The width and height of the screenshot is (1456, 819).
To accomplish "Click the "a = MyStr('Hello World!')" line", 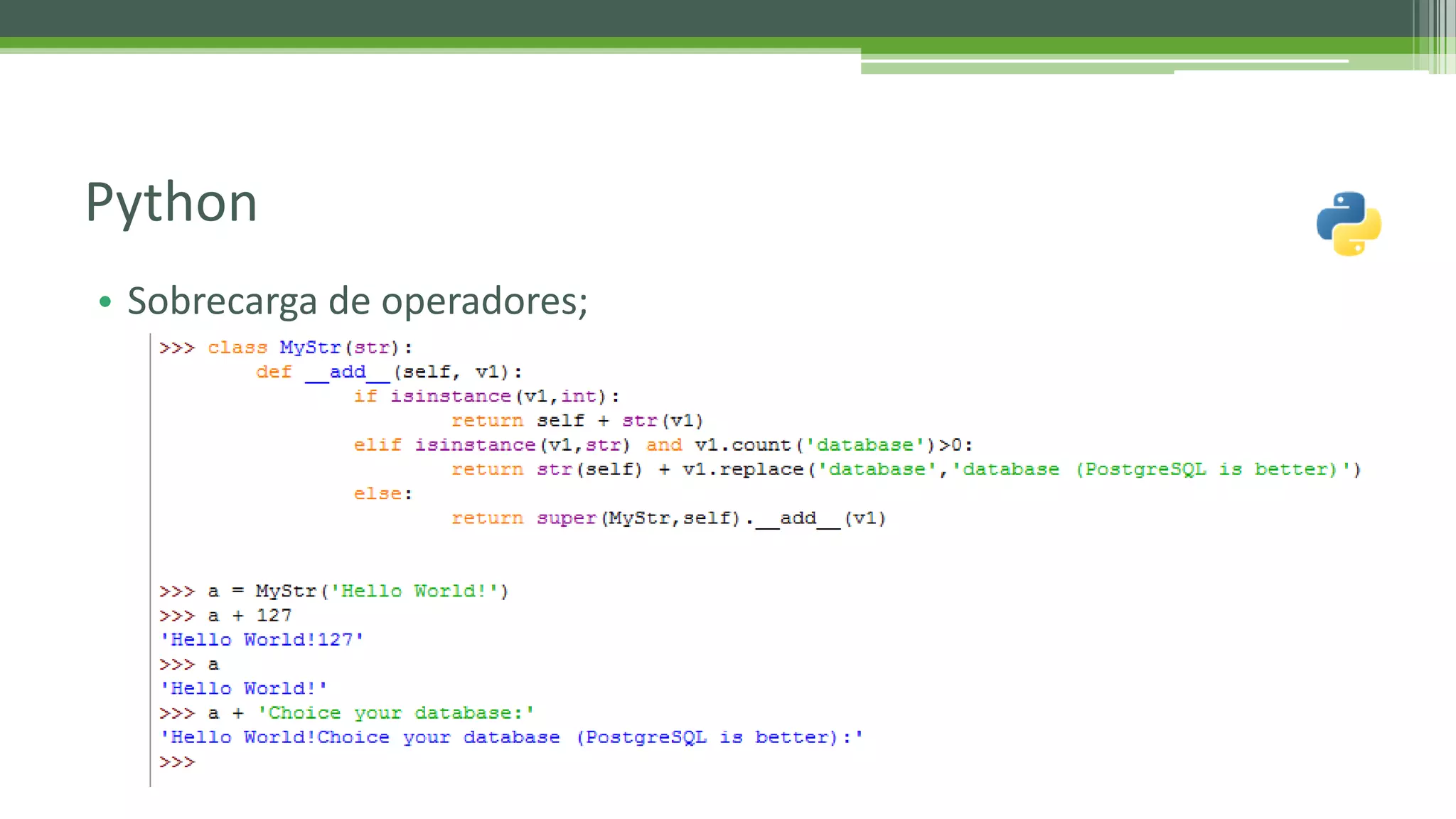I will [334, 591].
